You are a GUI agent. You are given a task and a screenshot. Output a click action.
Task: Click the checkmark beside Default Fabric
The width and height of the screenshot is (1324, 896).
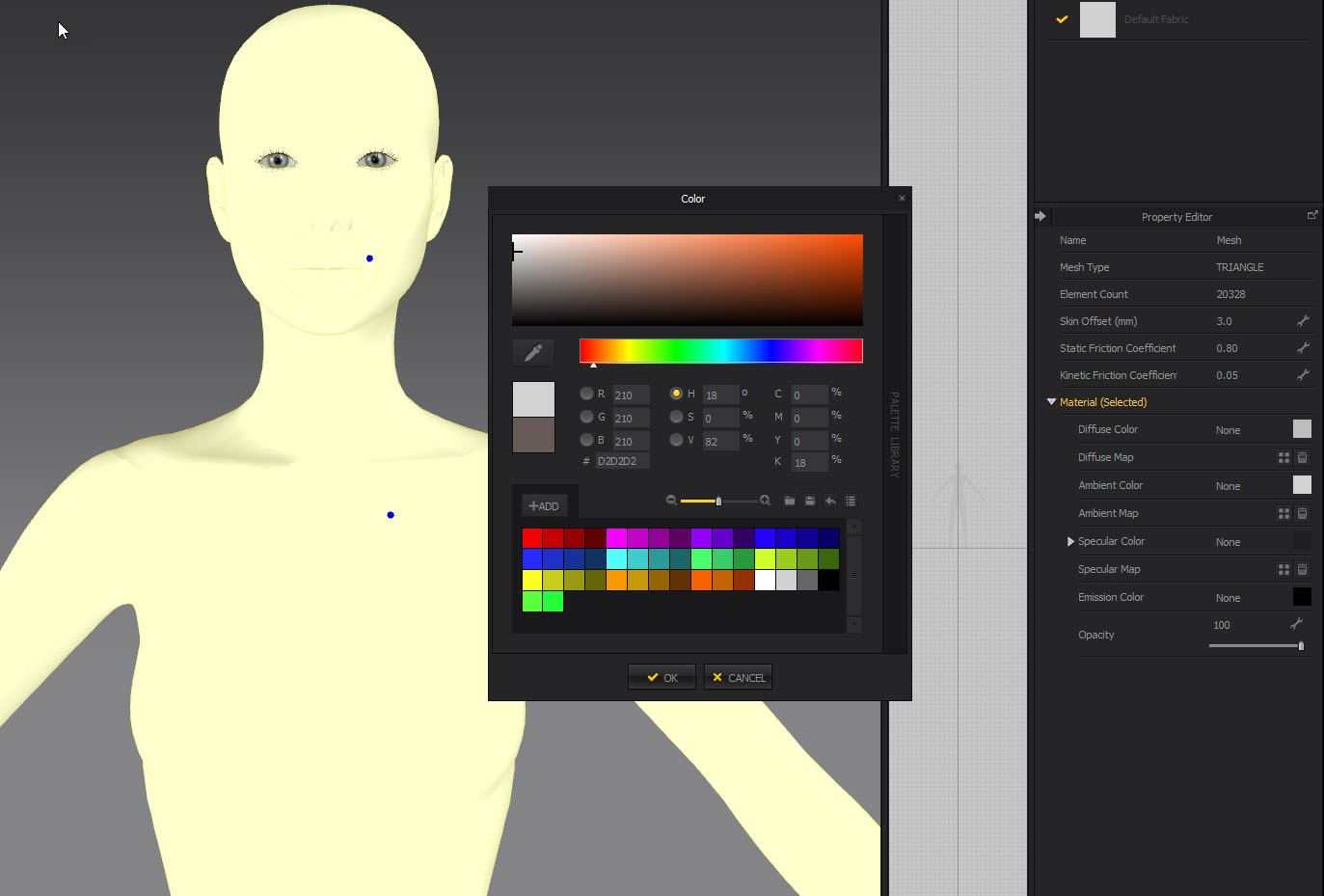[x=1062, y=19]
